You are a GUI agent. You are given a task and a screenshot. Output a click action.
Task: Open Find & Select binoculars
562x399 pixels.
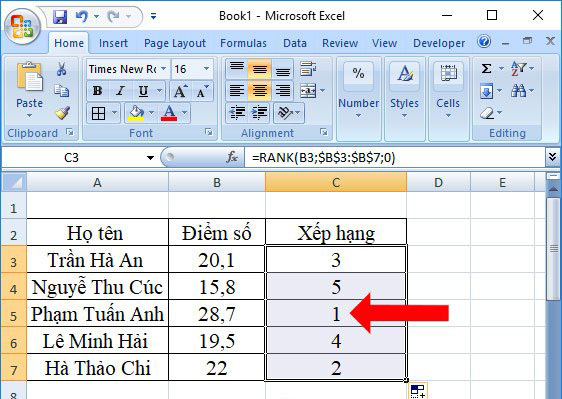coord(522,91)
